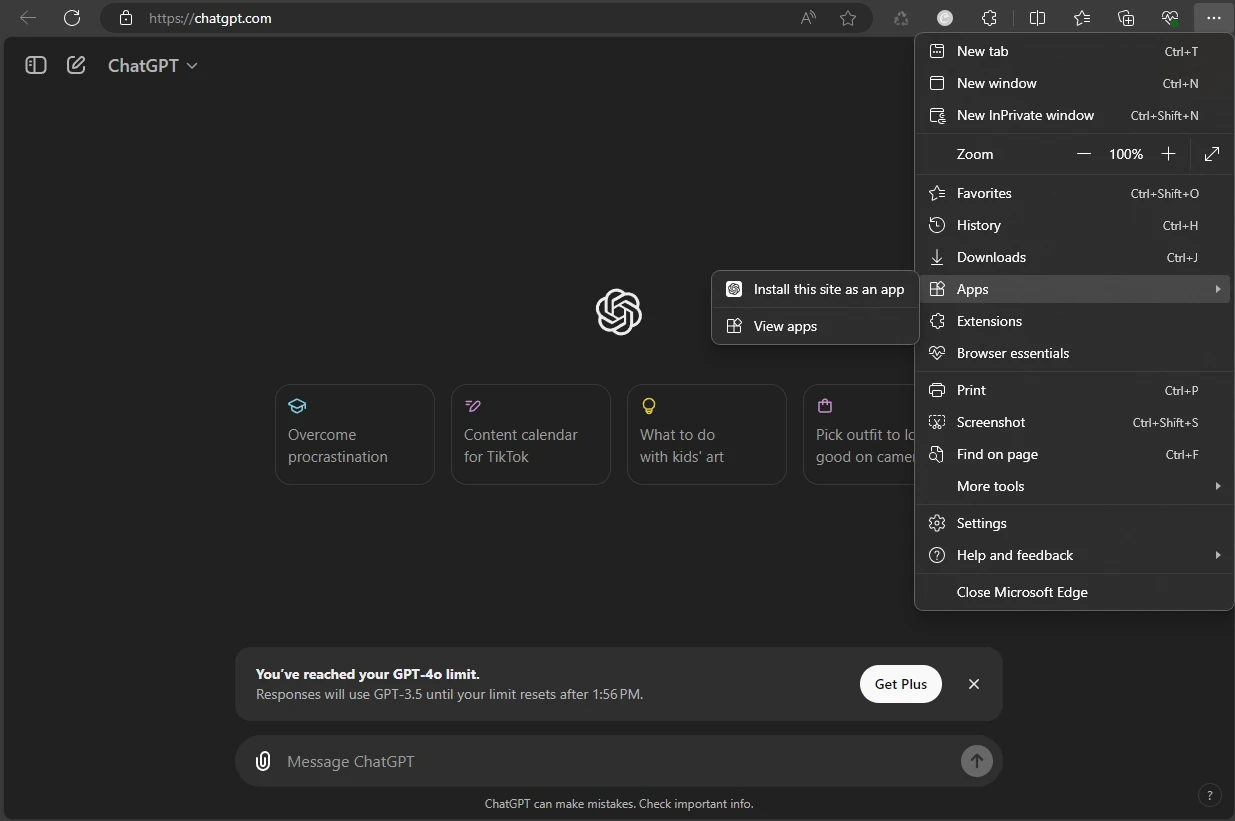Open the Favorites hub icon in the toolbar
The height and width of the screenshot is (821, 1235).
pyautogui.click(x=1082, y=18)
